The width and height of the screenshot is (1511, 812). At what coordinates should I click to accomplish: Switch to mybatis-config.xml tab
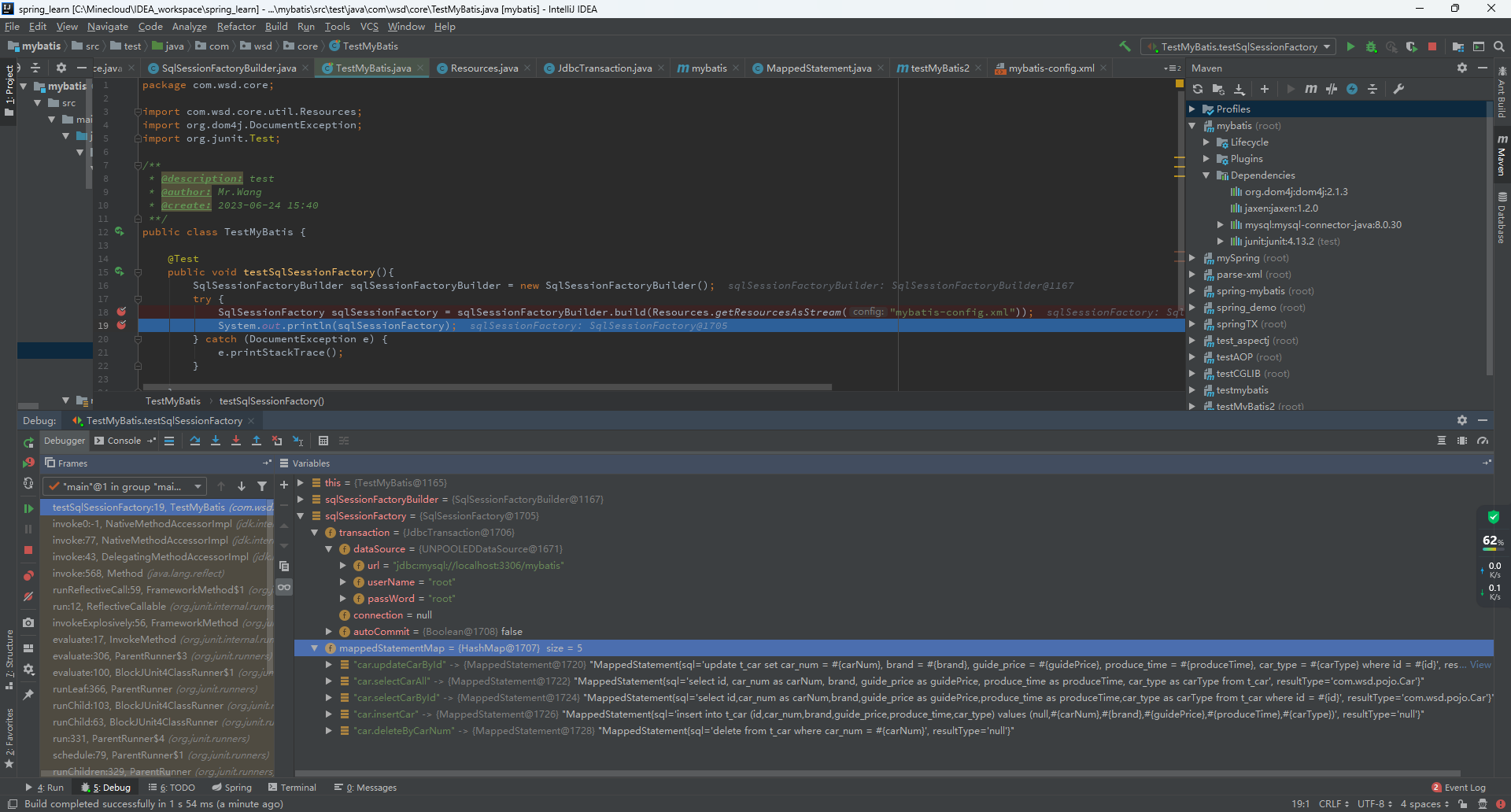tap(1051, 68)
